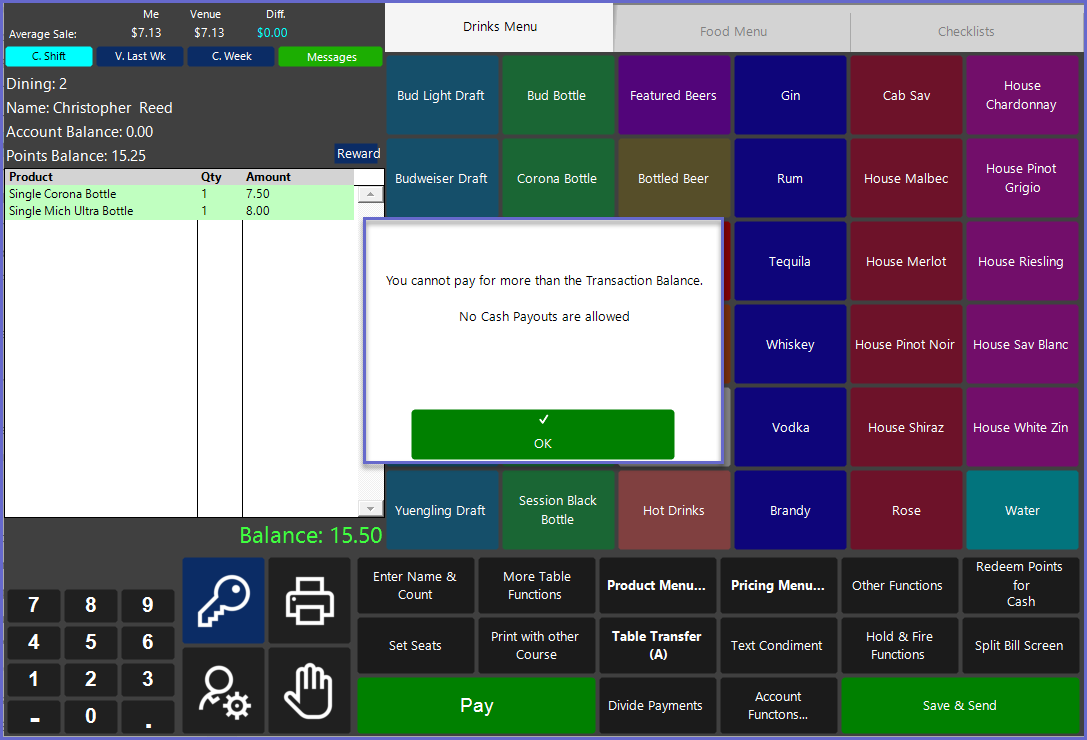Open the user settings gear icon
The height and width of the screenshot is (740, 1087).
(x=223, y=690)
